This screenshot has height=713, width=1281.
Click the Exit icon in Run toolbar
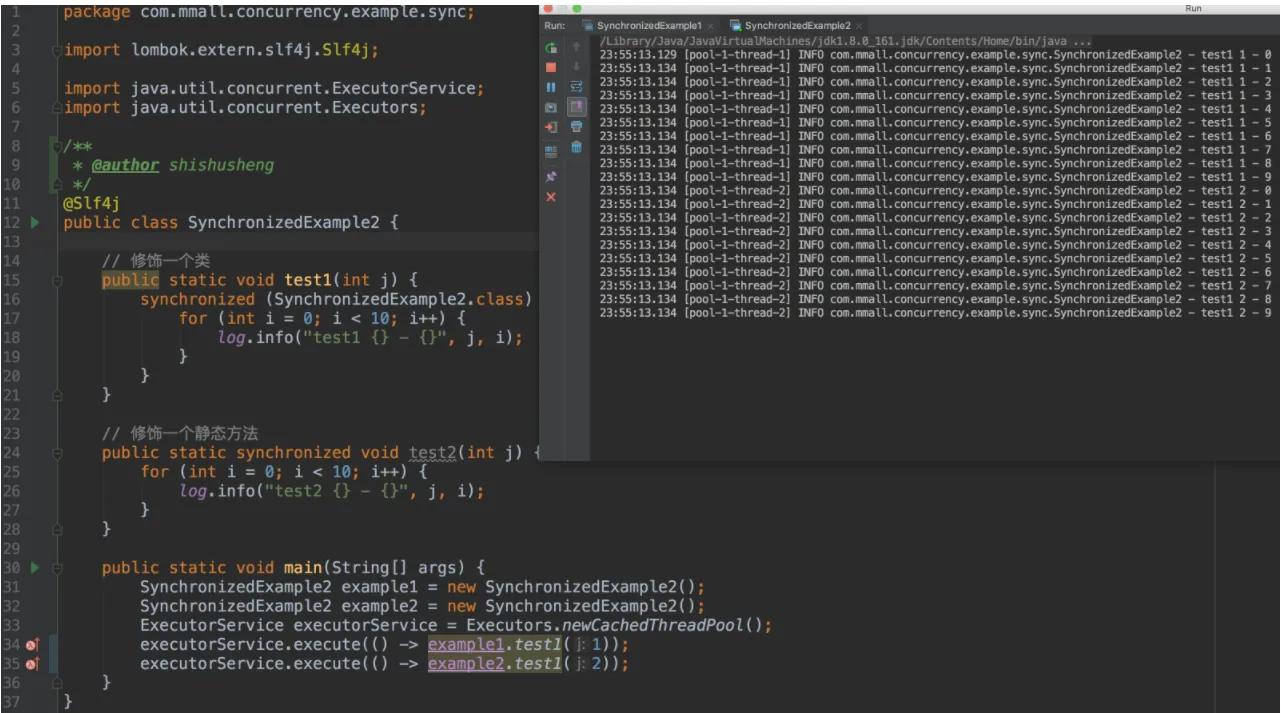pos(551,128)
